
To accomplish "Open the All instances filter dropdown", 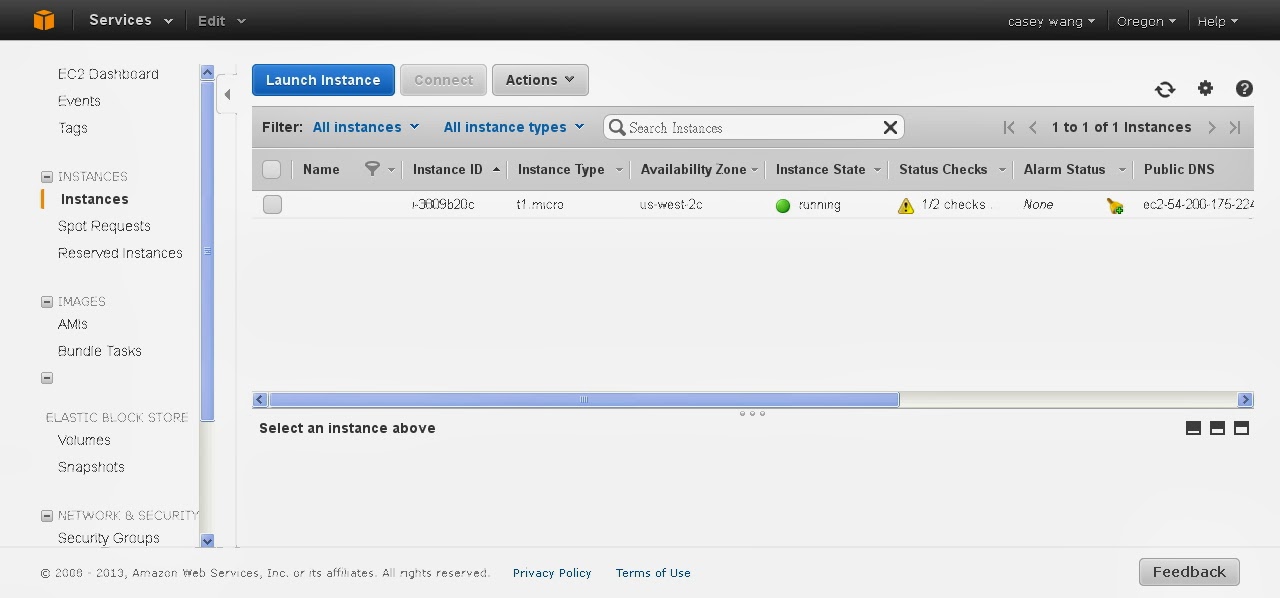I will click(x=366, y=127).
